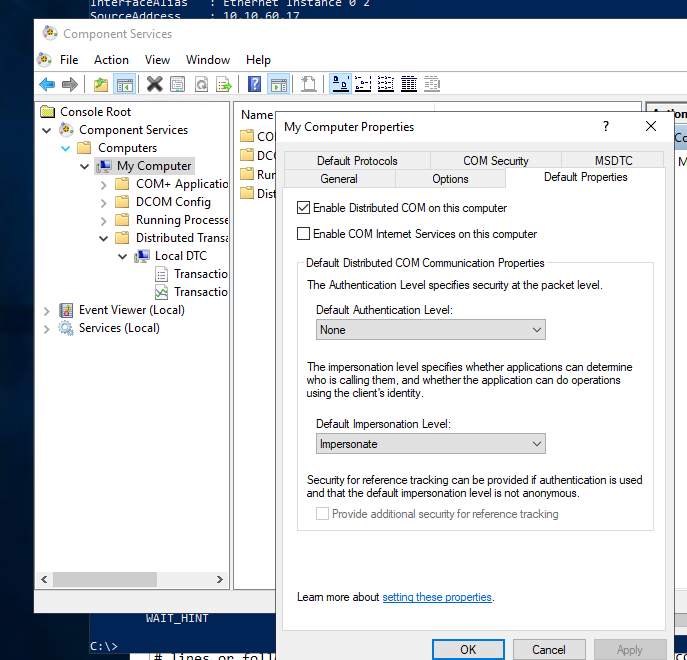The height and width of the screenshot is (660, 687).
Task: Select Services (Local) node
Action: (x=119, y=328)
